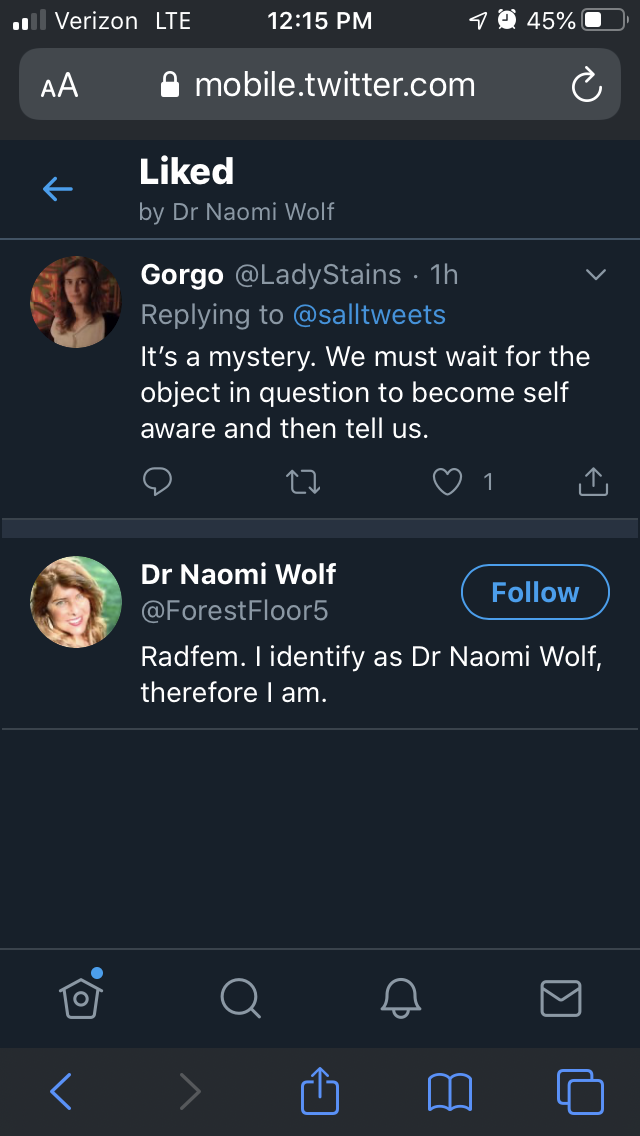Show all Safari tabs
This screenshot has height=1136, width=640.
coord(580,1091)
